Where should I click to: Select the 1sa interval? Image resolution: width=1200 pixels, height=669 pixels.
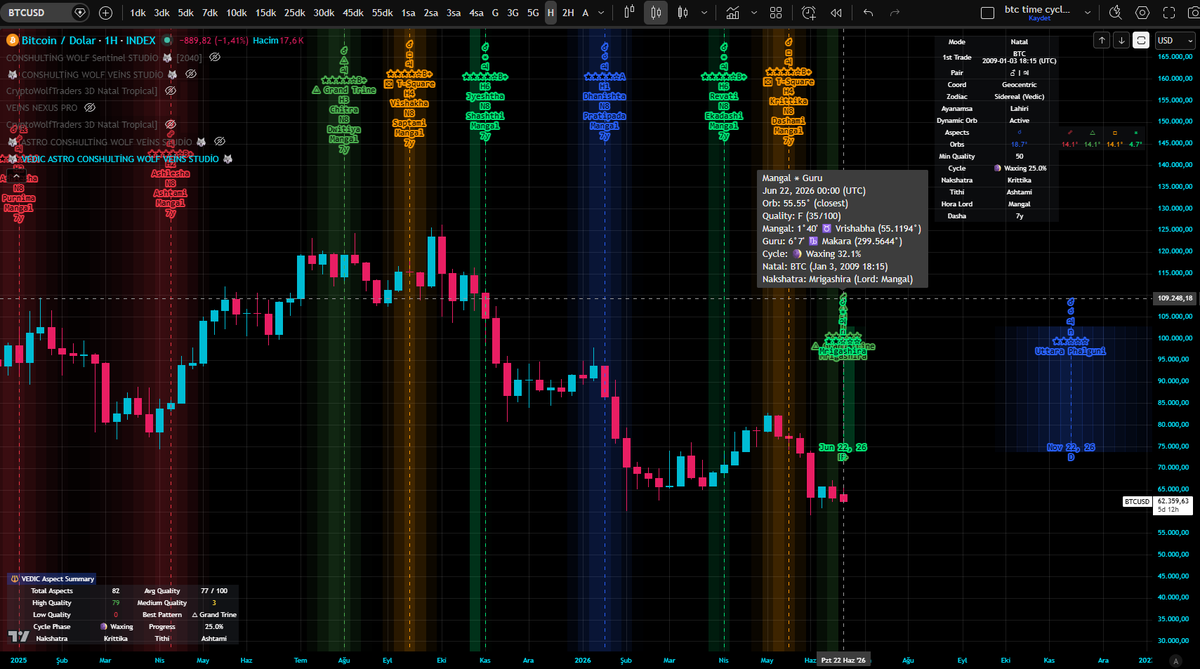(408, 13)
